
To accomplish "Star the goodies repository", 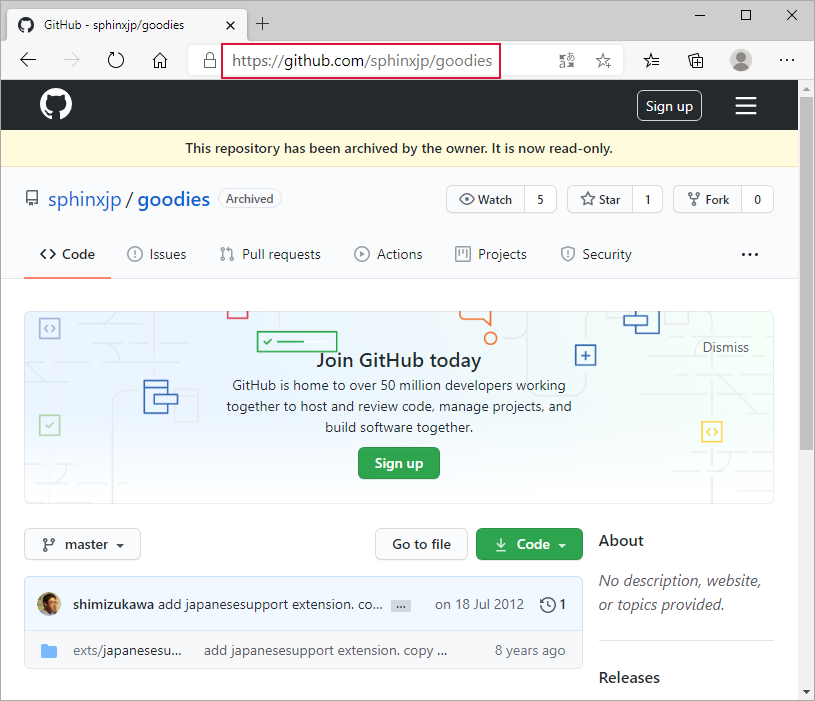I will (x=600, y=200).
